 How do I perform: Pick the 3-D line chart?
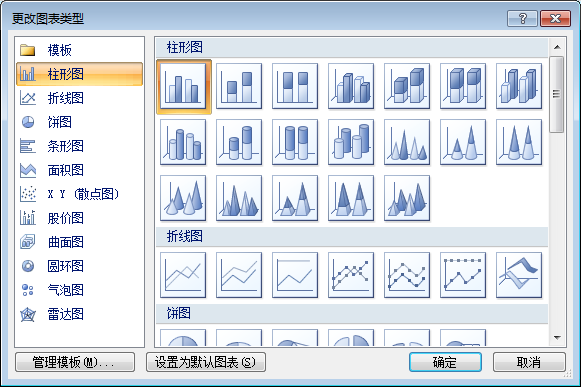519,275
